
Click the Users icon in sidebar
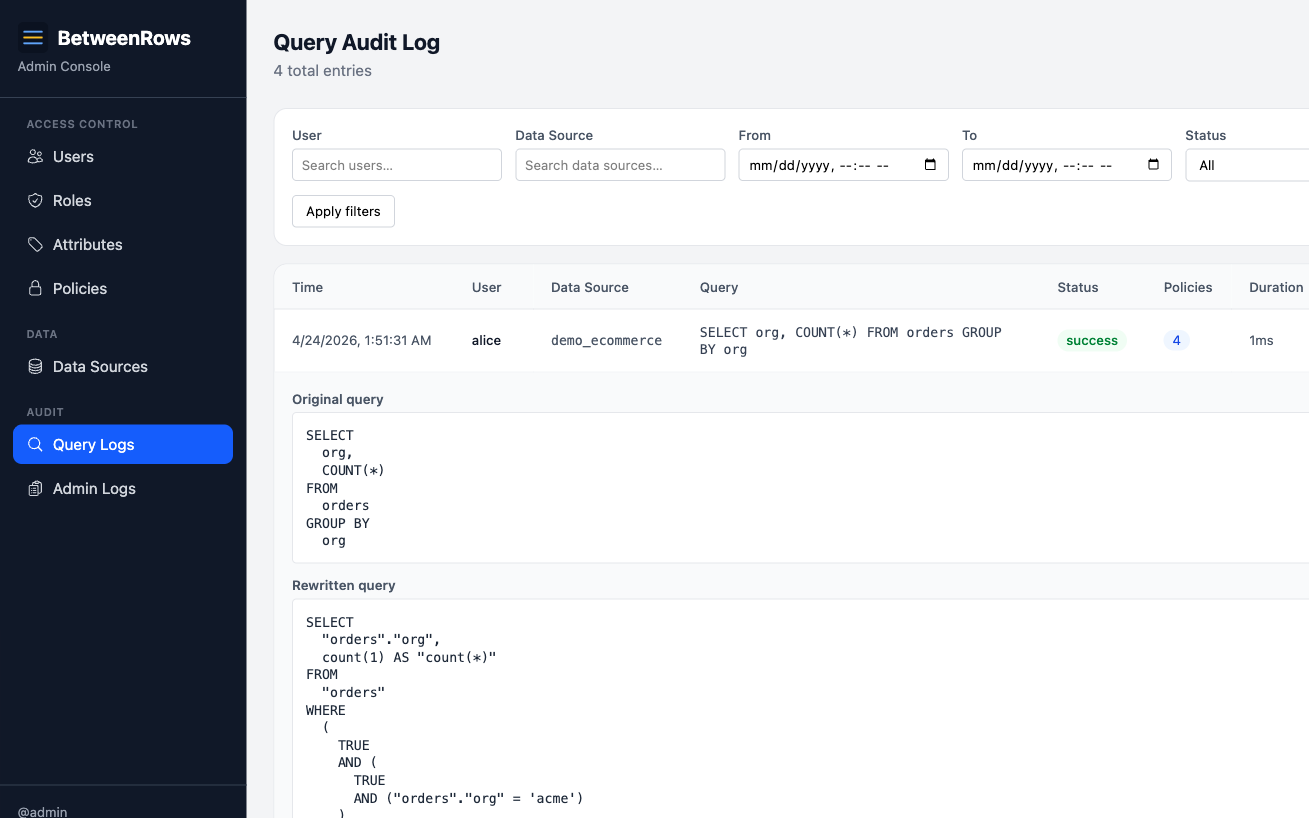tap(35, 157)
